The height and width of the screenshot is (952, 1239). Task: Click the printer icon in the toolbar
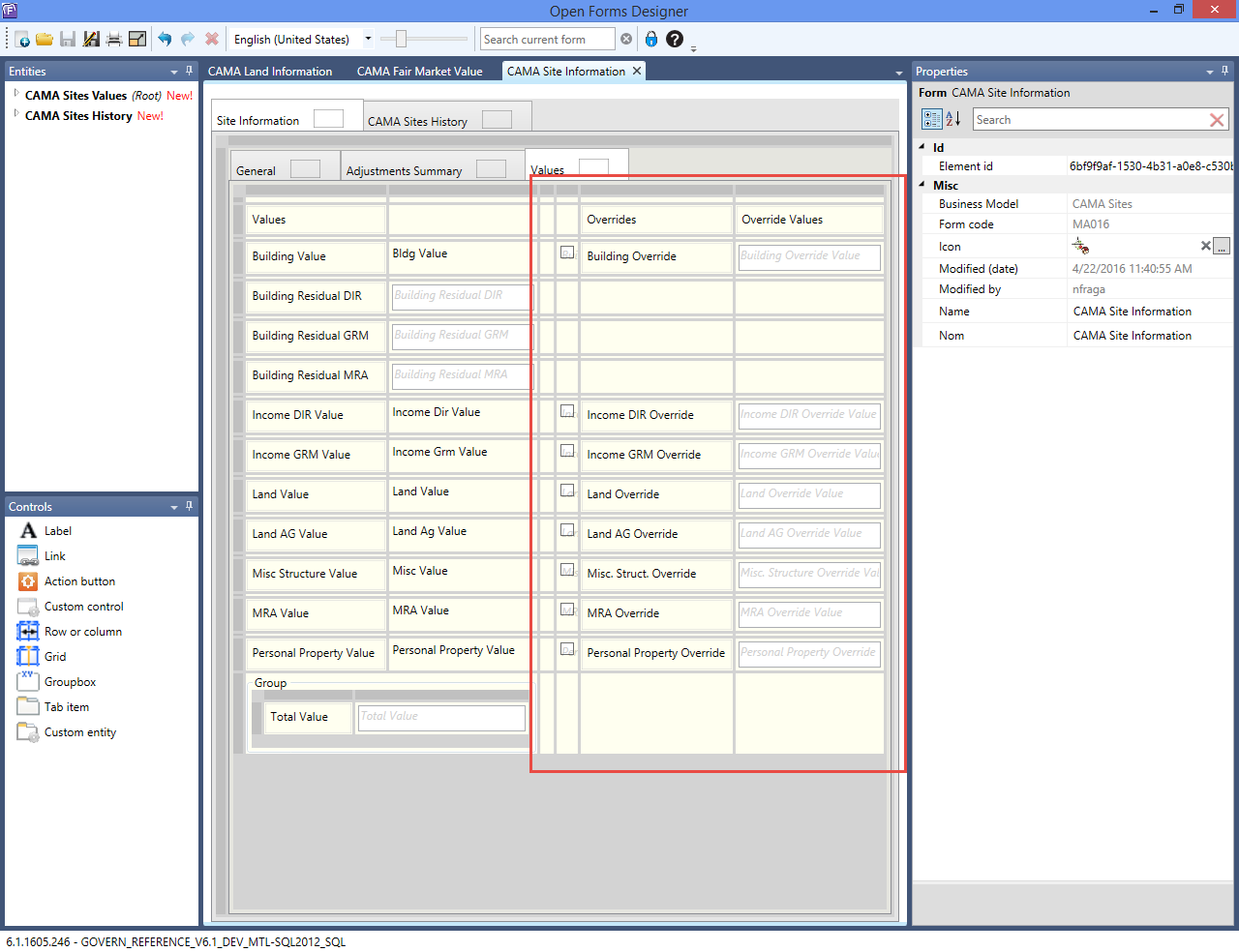click(114, 40)
